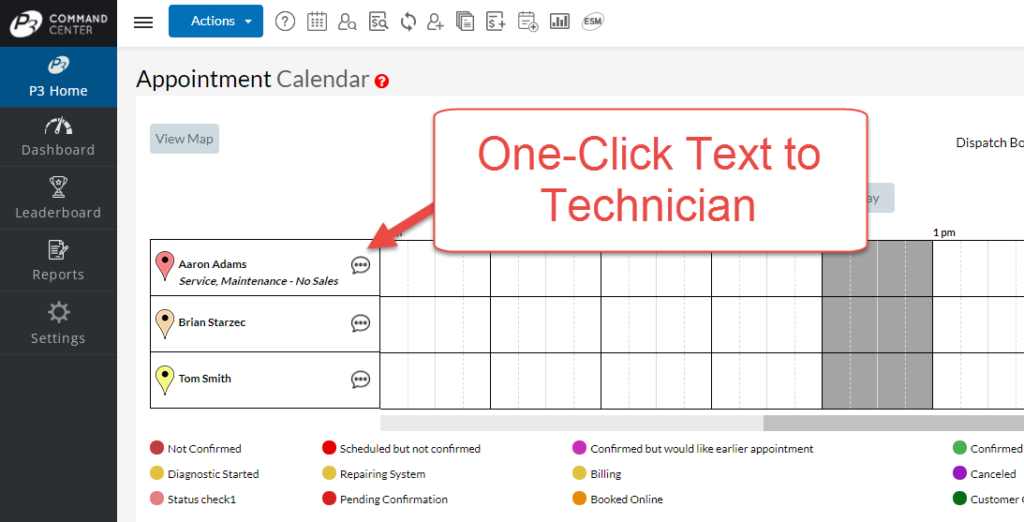1024x522 pixels.
Task: Open the calendar grid toolbar icon
Action: [317, 22]
